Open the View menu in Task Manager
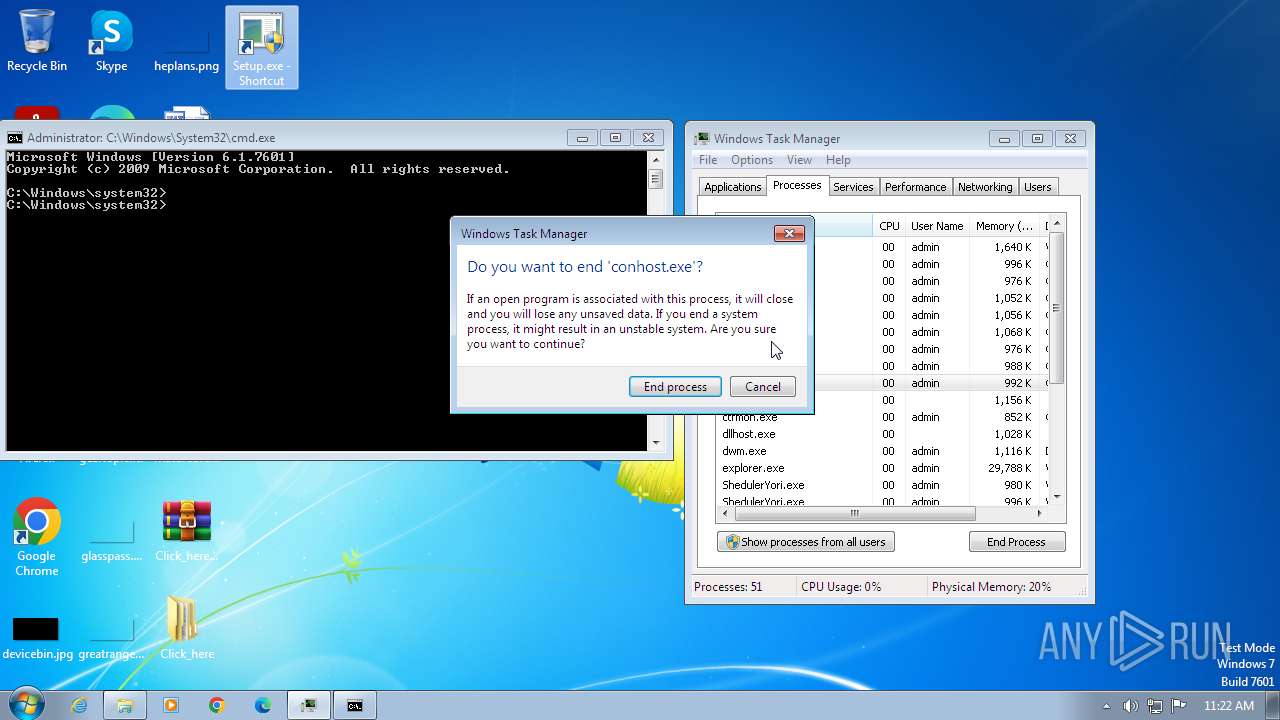1280x720 pixels. click(799, 160)
